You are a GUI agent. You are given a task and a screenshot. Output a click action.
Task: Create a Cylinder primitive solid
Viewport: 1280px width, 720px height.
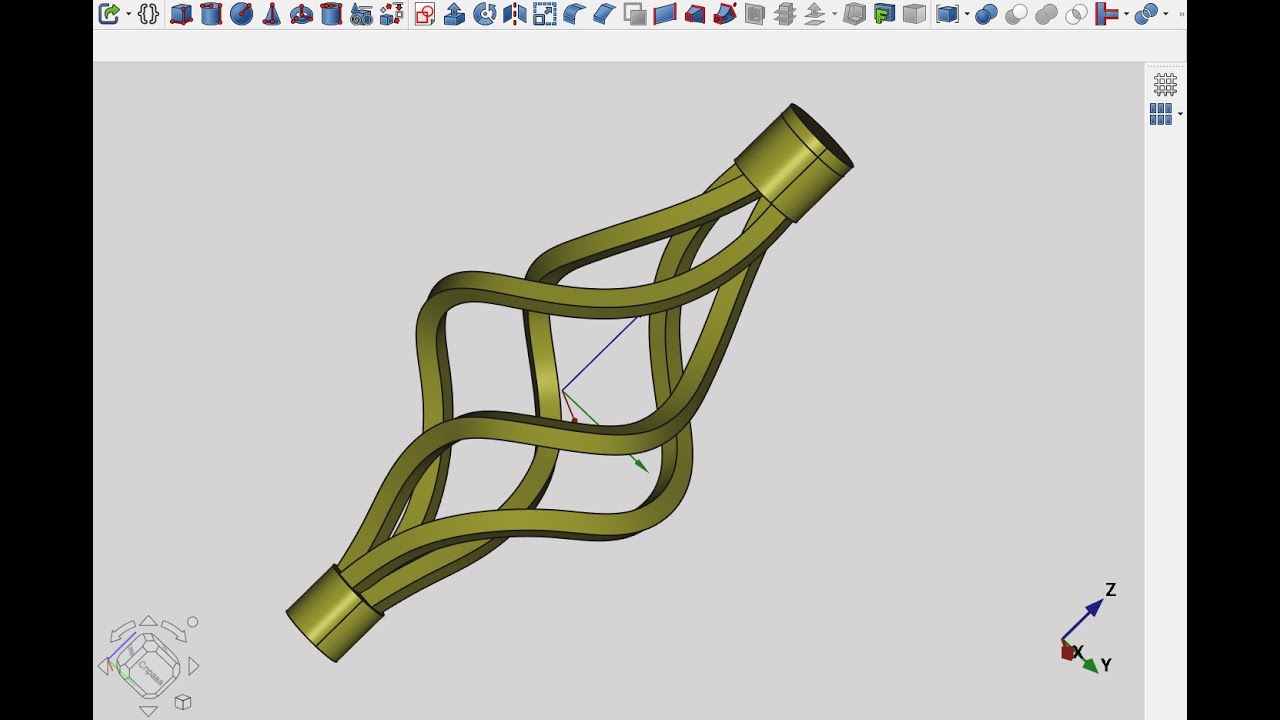click(x=211, y=14)
